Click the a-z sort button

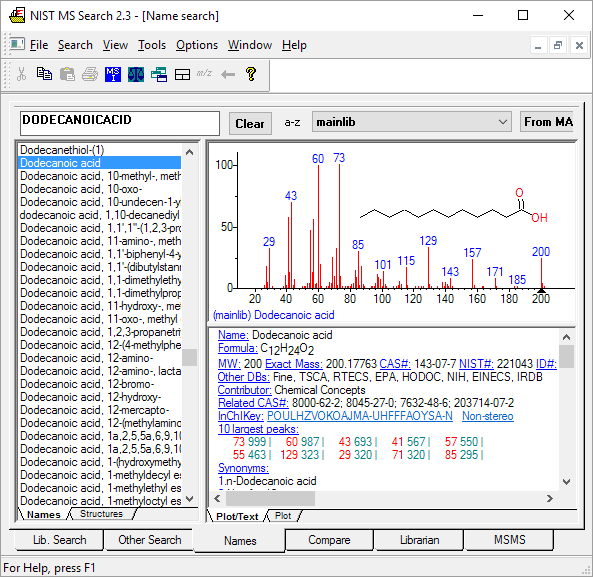click(292, 122)
